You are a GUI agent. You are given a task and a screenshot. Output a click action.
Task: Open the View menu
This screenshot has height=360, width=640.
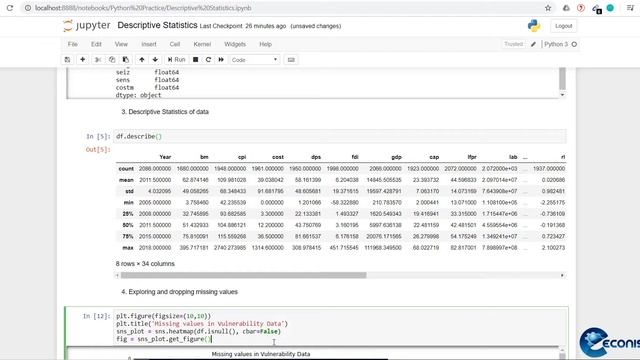pos(121,44)
